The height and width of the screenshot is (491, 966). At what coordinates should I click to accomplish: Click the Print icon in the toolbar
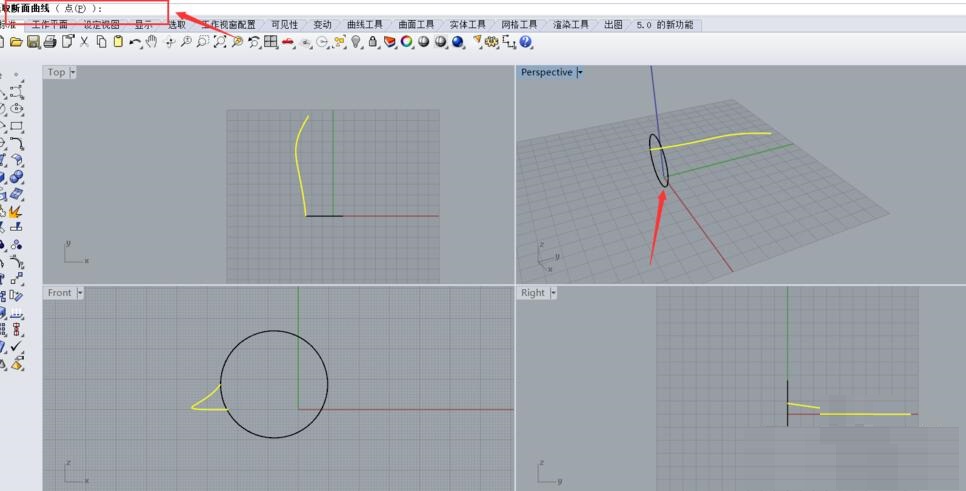[50, 42]
